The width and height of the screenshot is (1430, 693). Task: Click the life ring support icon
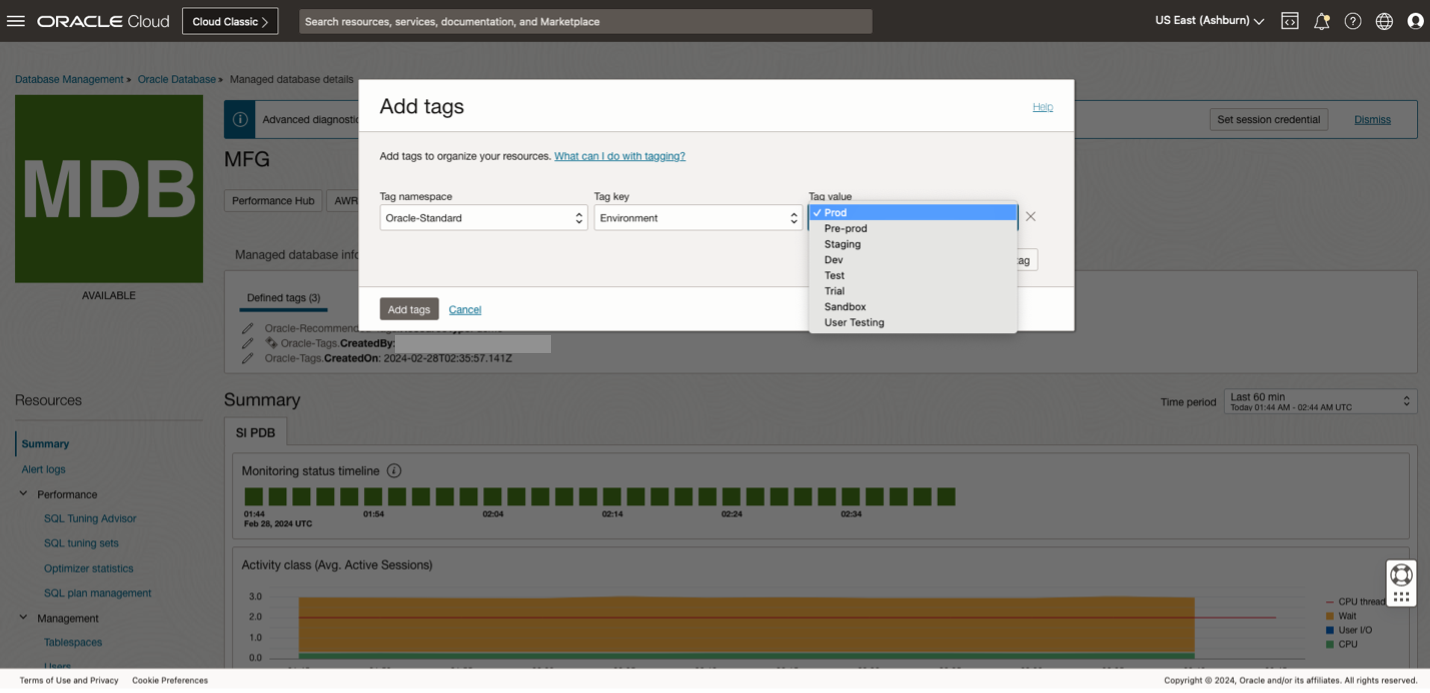(x=1401, y=574)
